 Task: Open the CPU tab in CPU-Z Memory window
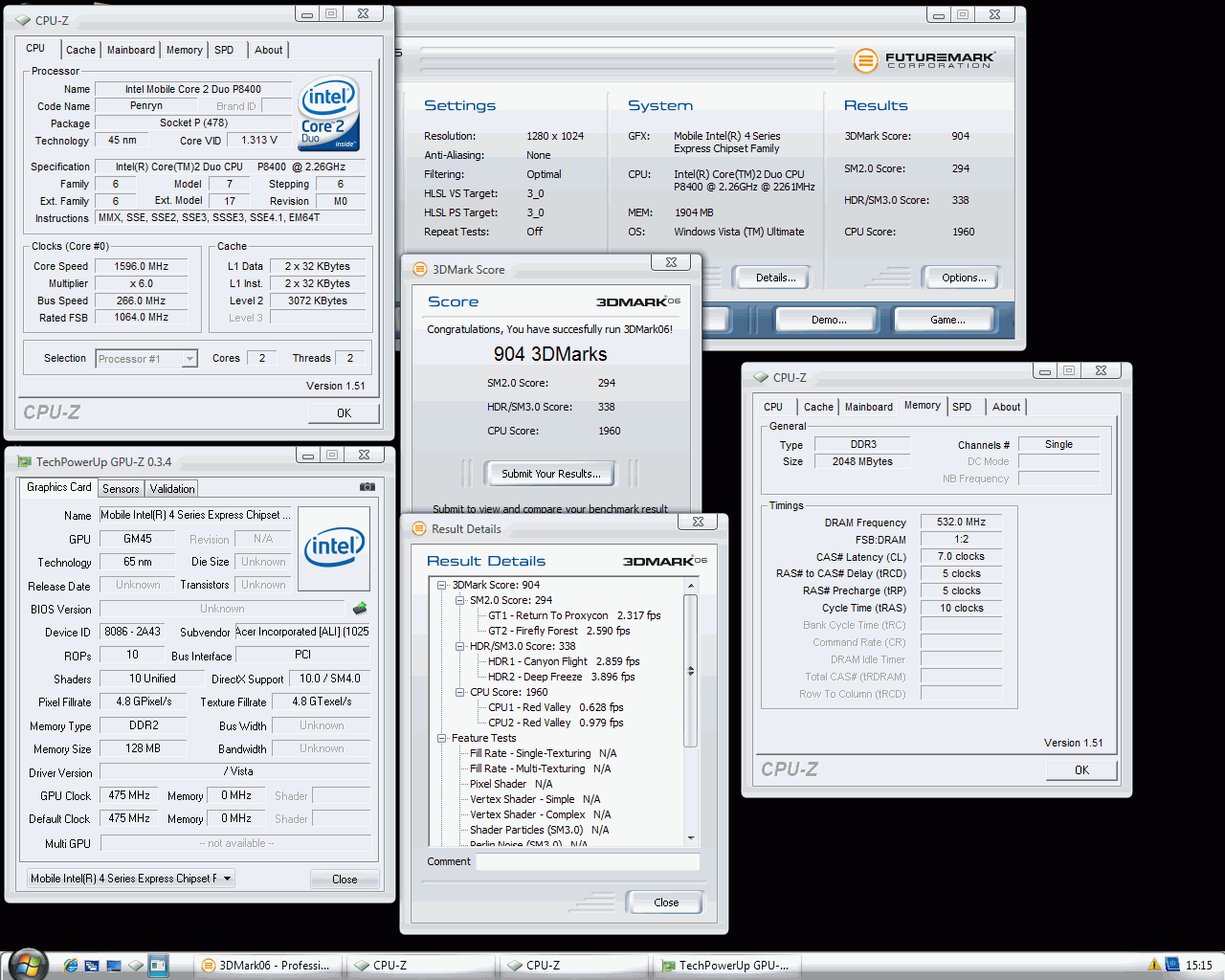pos(773,407)
